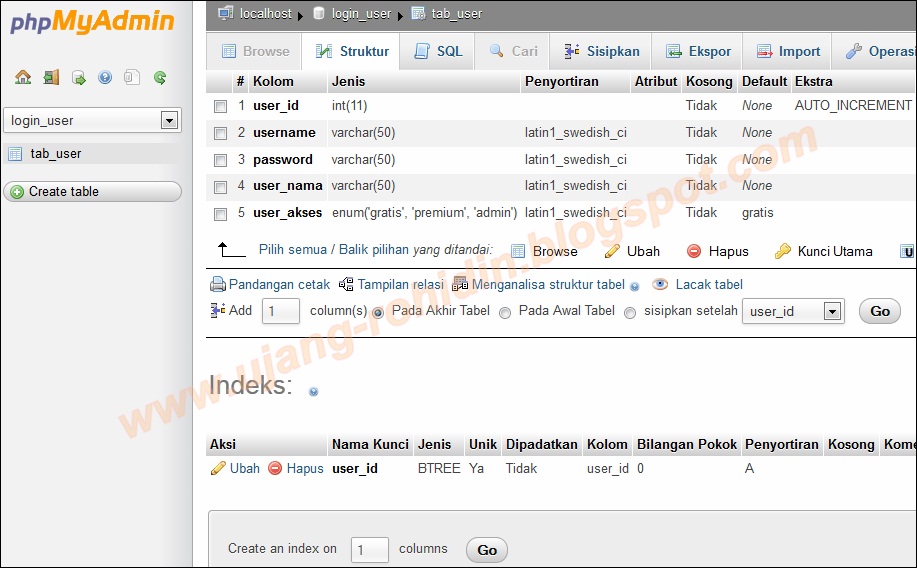Click the SQL documentation pages icon
The height and width of the screenshot is (568, 917).
[132, 77]
